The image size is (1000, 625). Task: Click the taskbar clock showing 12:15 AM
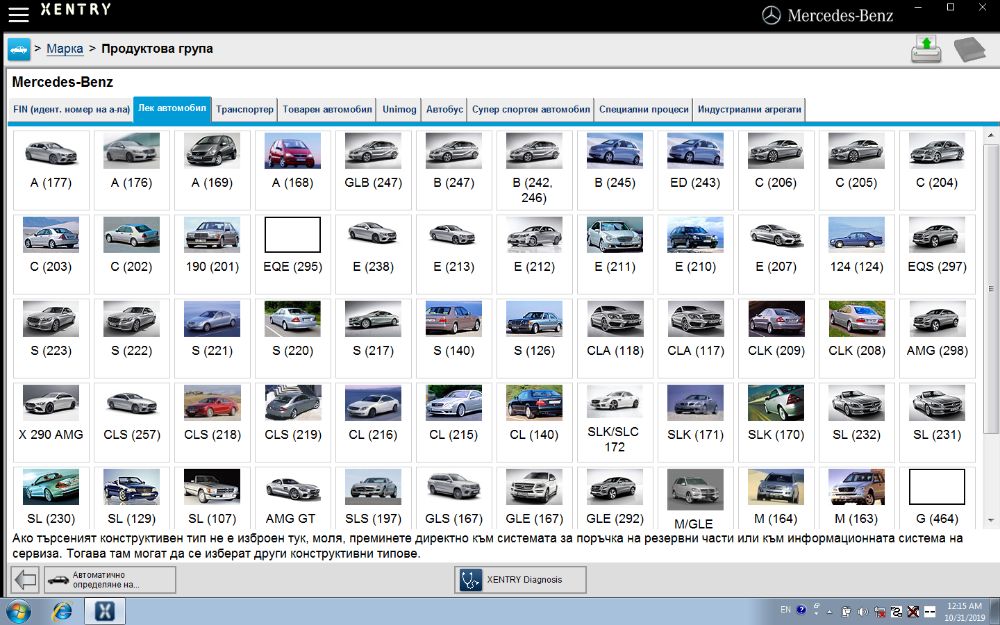click(964, 612)
